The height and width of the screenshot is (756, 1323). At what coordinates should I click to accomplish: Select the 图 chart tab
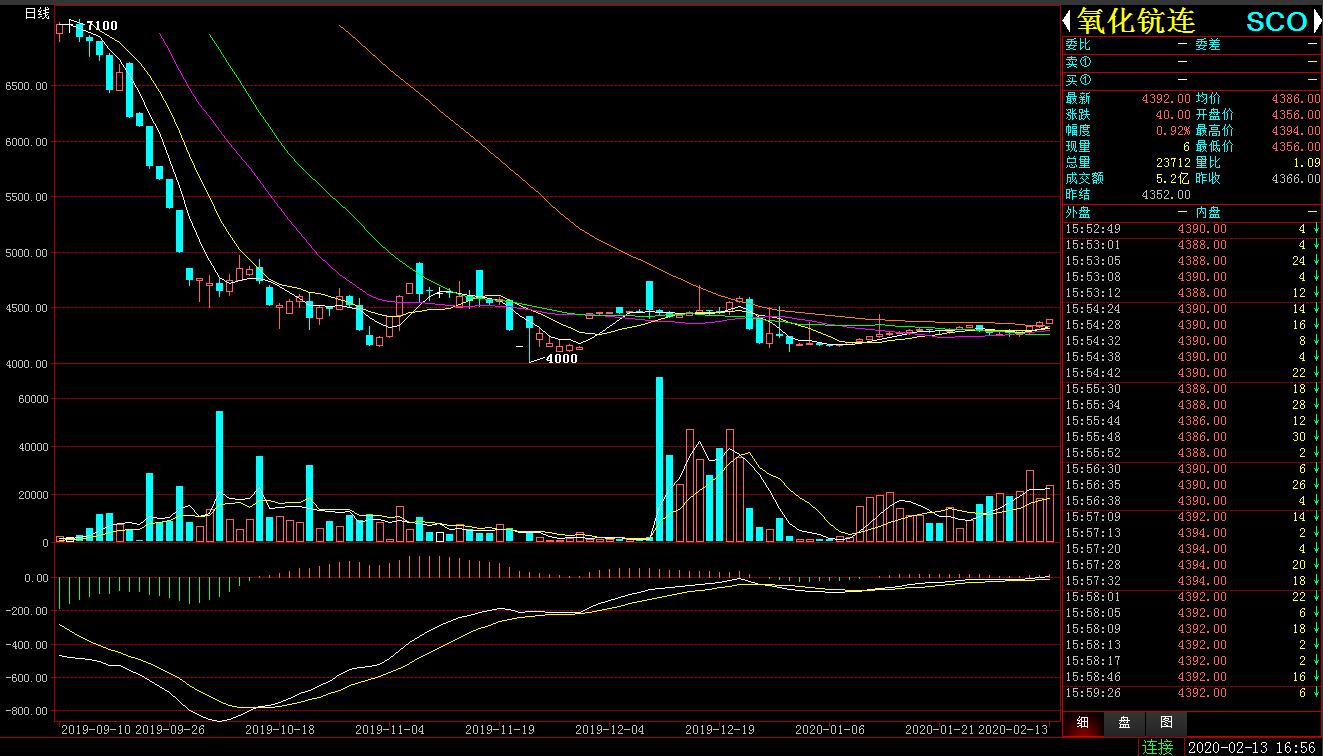point(1166,723)
